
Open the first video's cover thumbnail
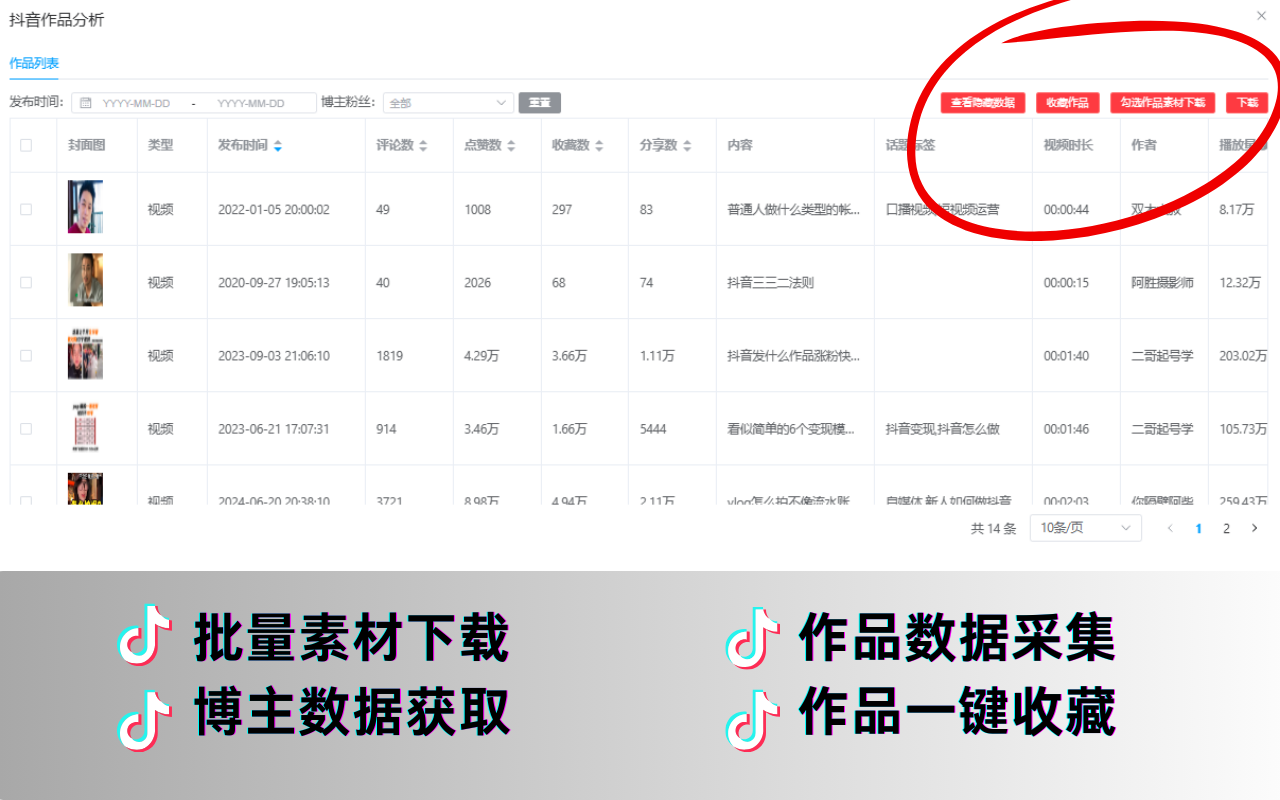click(x=85, y=208)
